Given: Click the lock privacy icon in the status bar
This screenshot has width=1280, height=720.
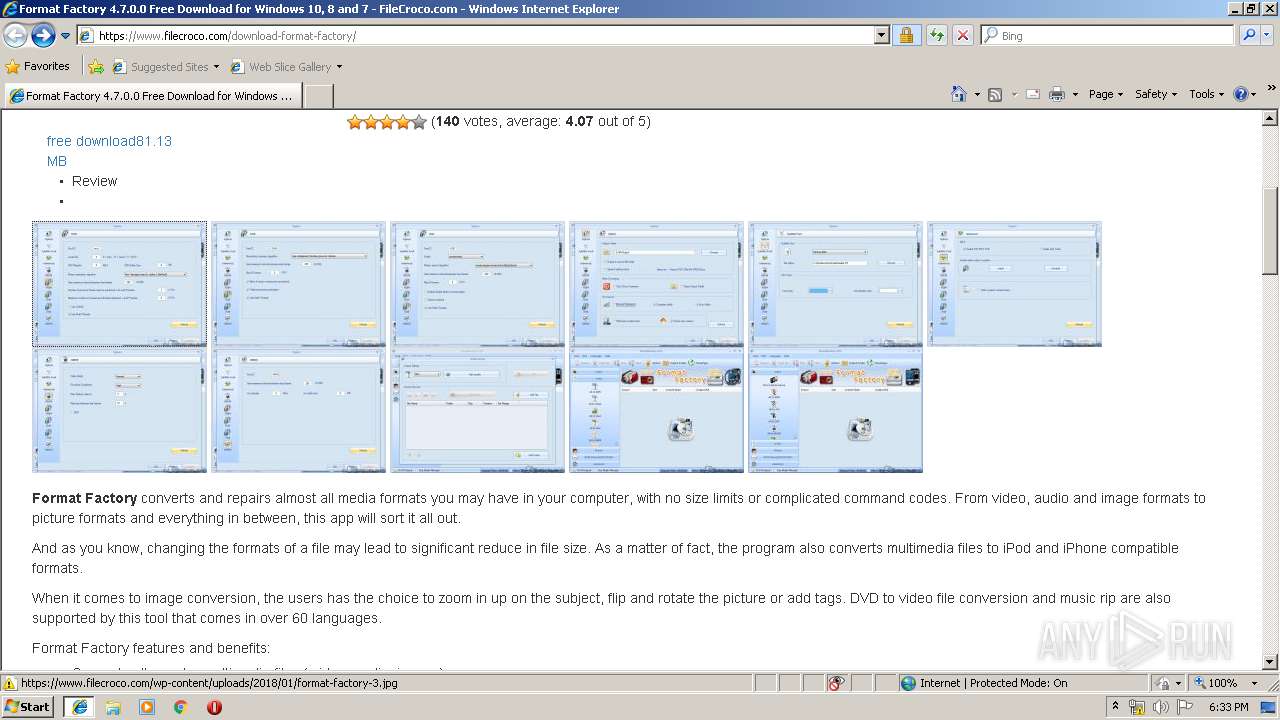Looking at the screenshot, I should tap(1163, 683).
